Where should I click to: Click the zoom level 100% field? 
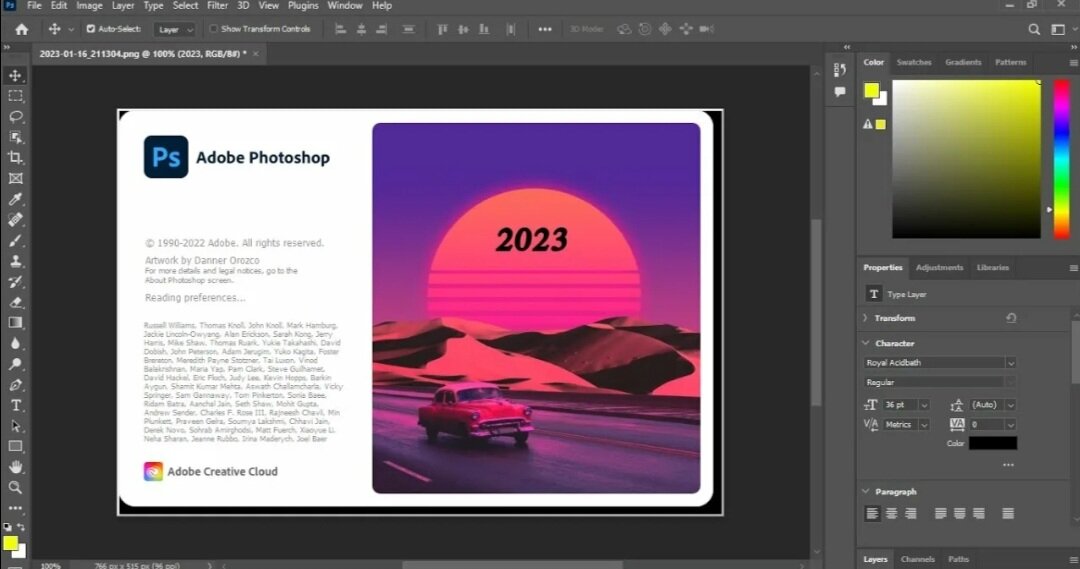click(51, 566)
